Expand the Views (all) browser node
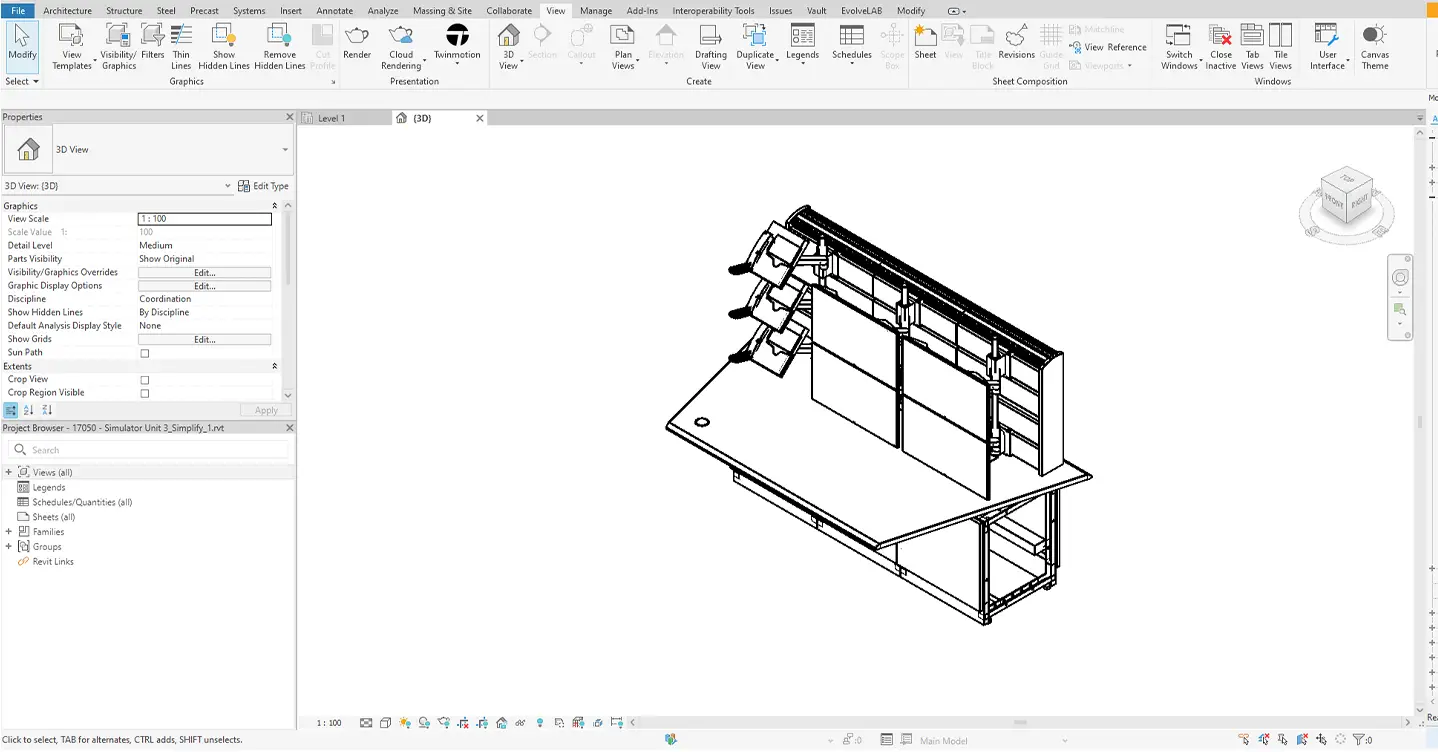This screenshot has width=1438, height=752. 9,471
